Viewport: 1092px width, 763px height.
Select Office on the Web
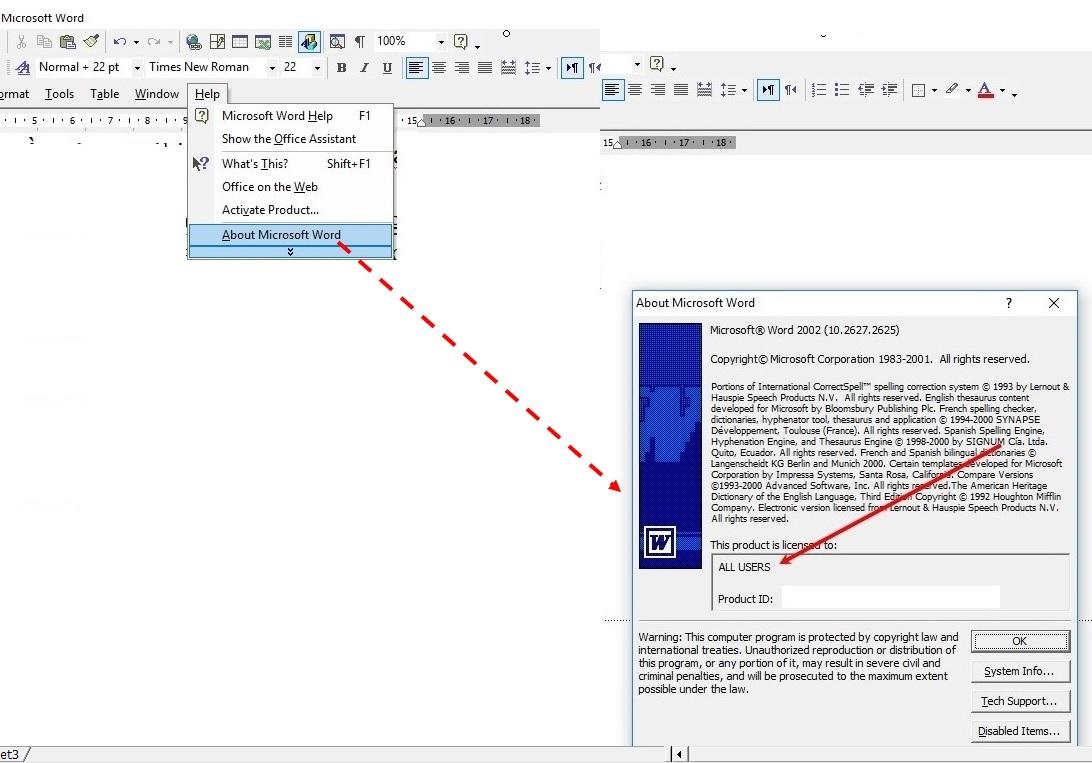pos(290,187)
